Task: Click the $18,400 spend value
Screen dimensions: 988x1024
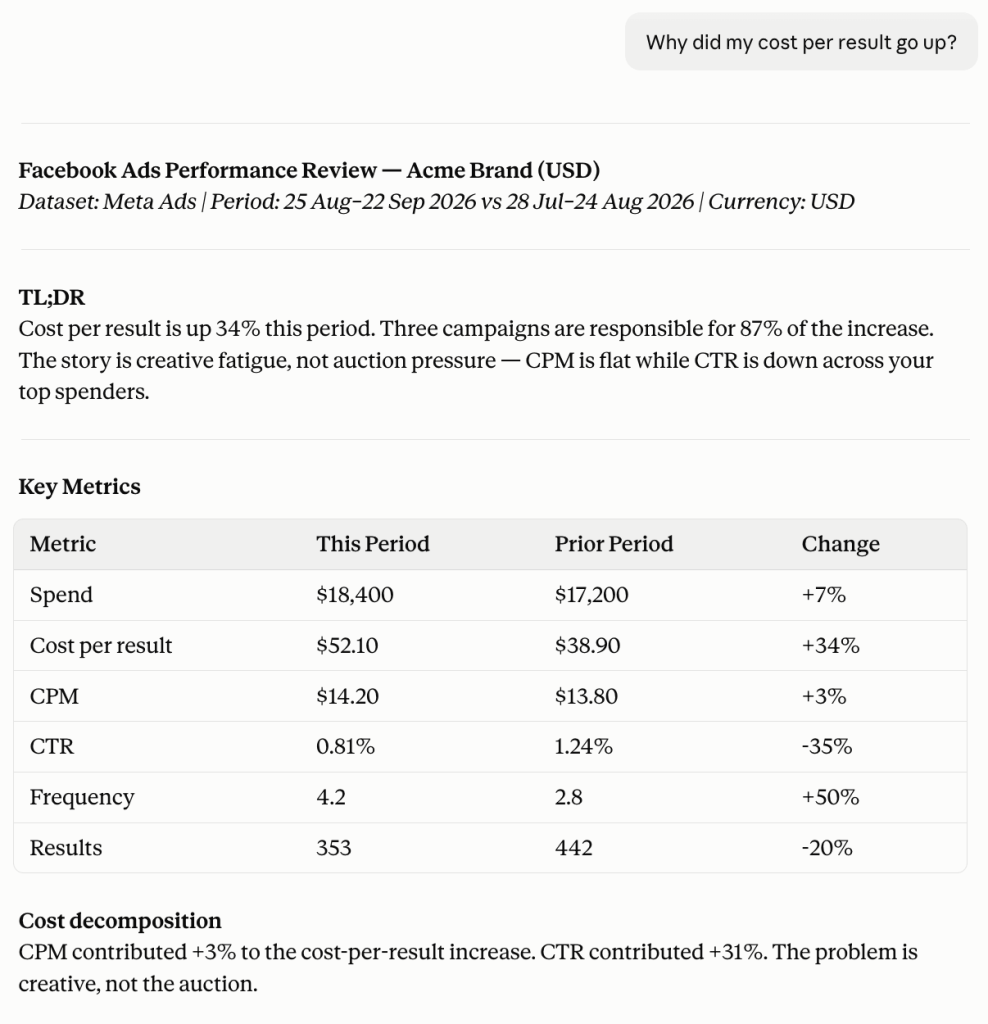Action: coord(355,595)
